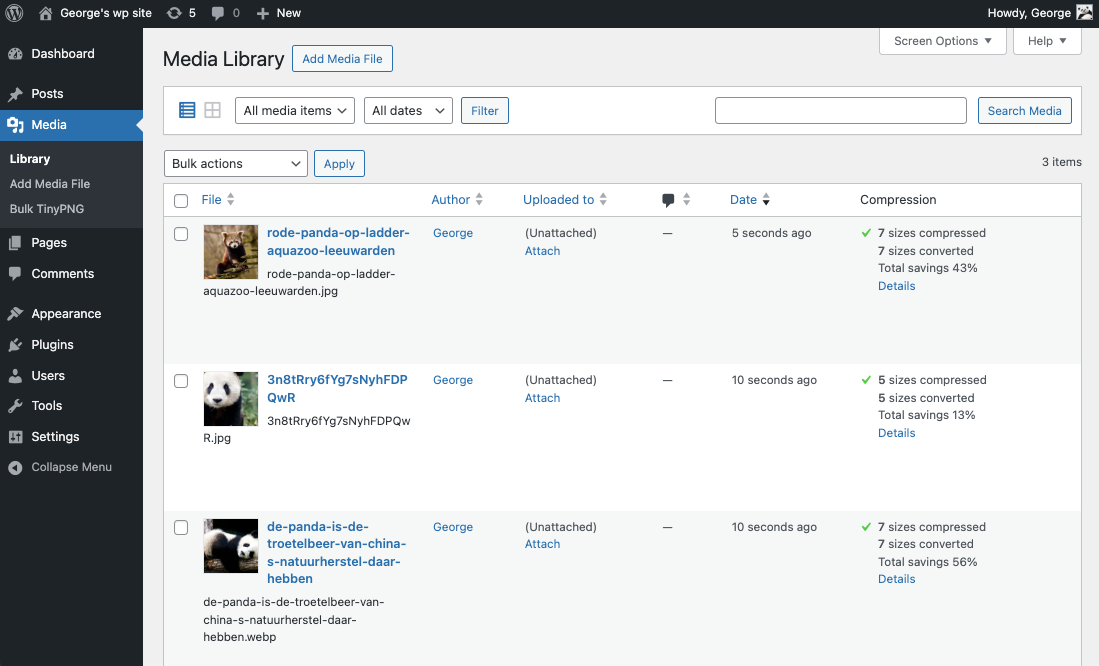Viewport: 1099px width, 666px height.
Task: Click the Author column sort arrows
Action: [x=479, y=200]
